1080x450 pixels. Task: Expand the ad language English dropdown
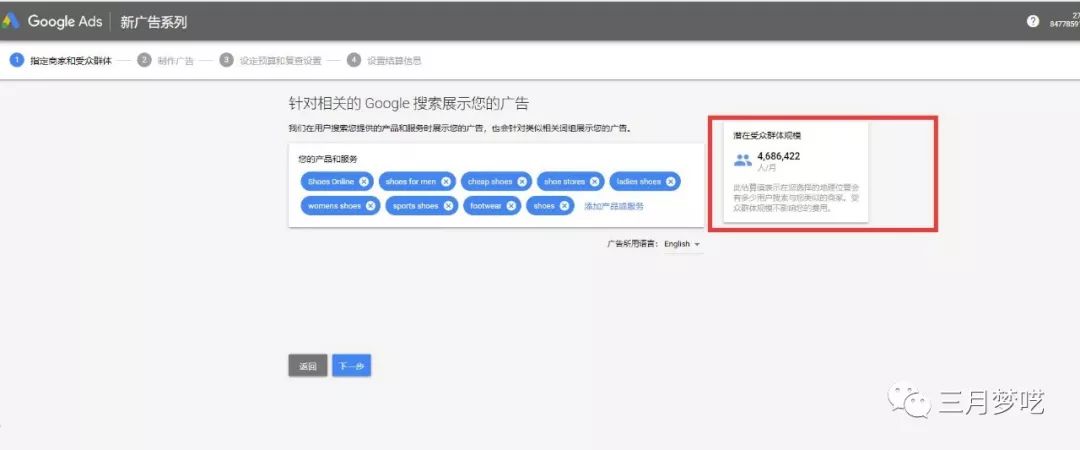[x=683, y=244]
